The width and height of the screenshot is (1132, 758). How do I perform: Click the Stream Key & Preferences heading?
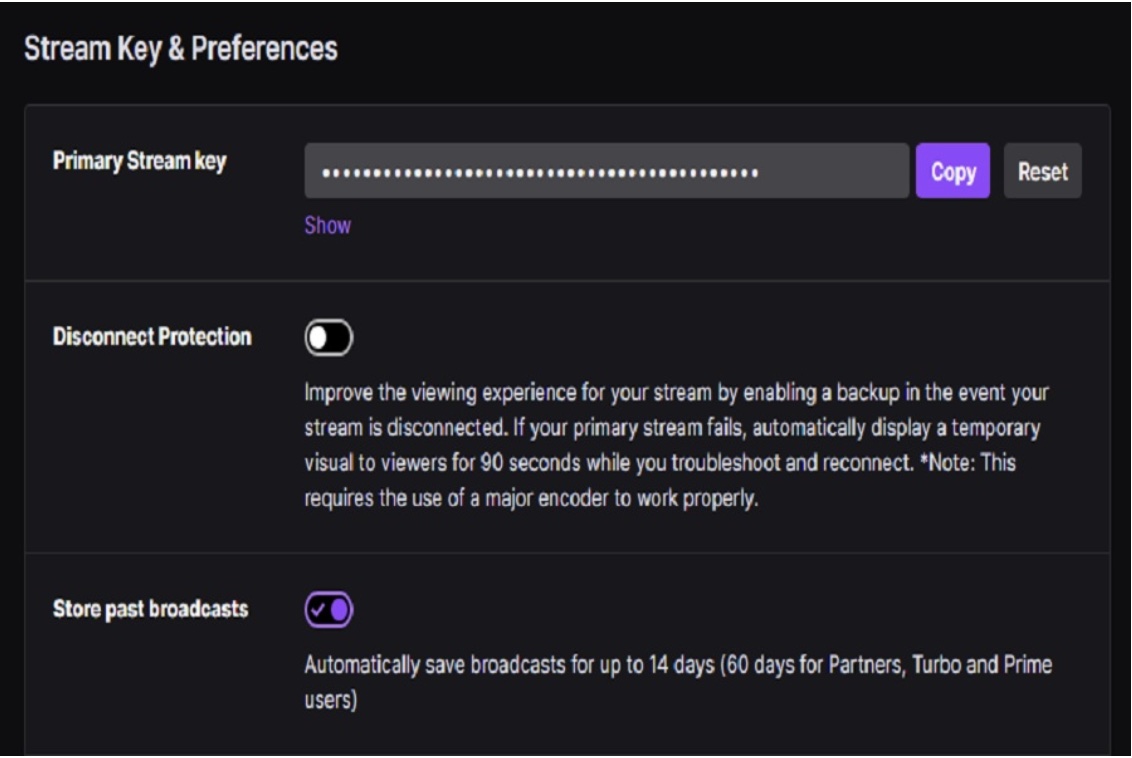[x=181, y=48]
